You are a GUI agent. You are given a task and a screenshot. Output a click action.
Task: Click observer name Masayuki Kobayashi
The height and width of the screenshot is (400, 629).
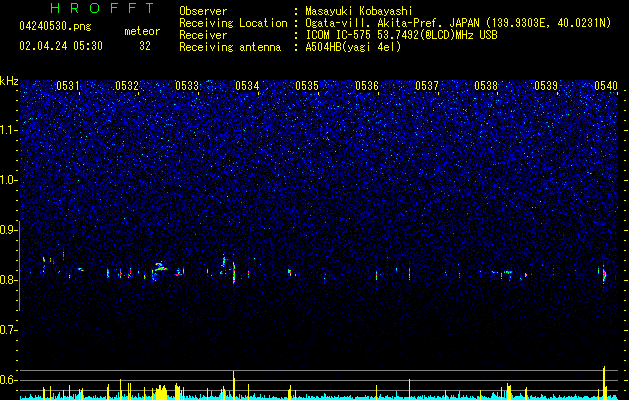point(359,11)
